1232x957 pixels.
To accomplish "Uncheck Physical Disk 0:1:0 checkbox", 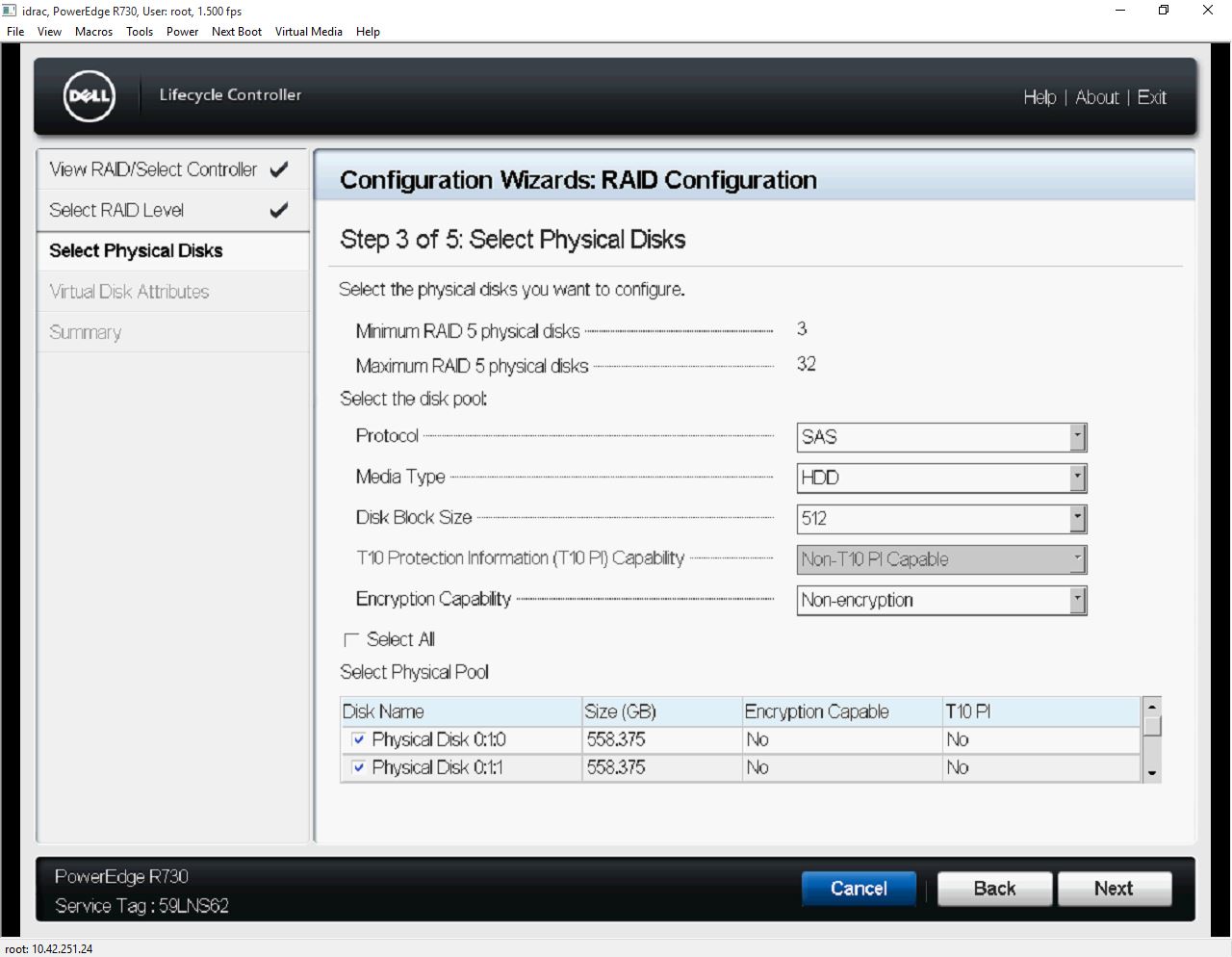I will (359, 739).
